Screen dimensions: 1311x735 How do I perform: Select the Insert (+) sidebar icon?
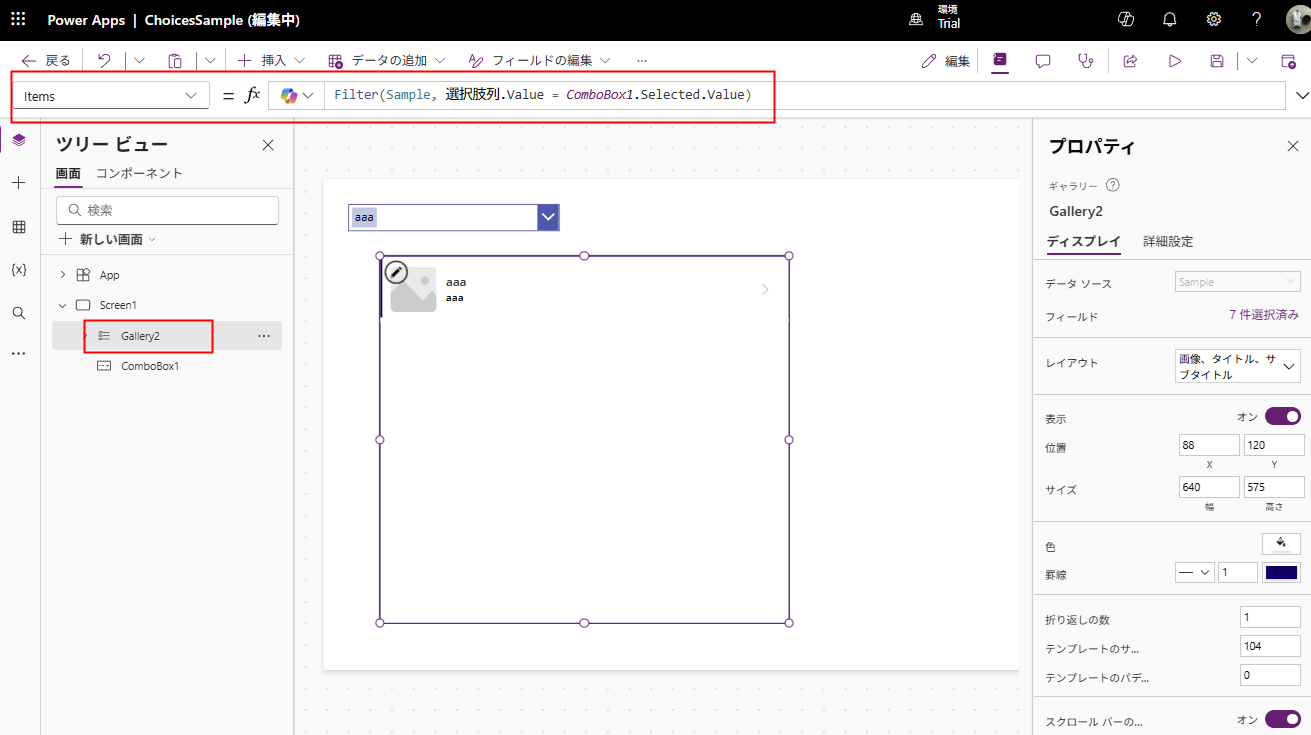click(x=18, y=183)
